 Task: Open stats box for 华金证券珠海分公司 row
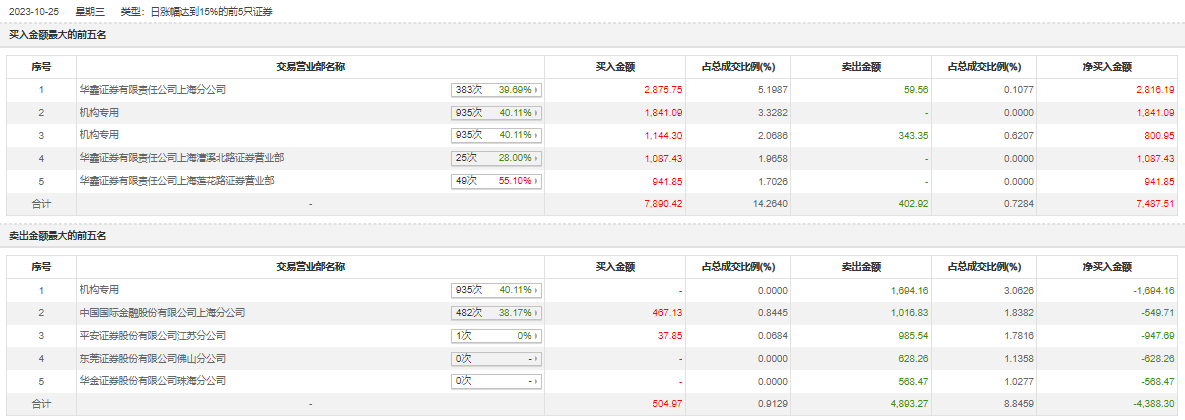point(496,381)
